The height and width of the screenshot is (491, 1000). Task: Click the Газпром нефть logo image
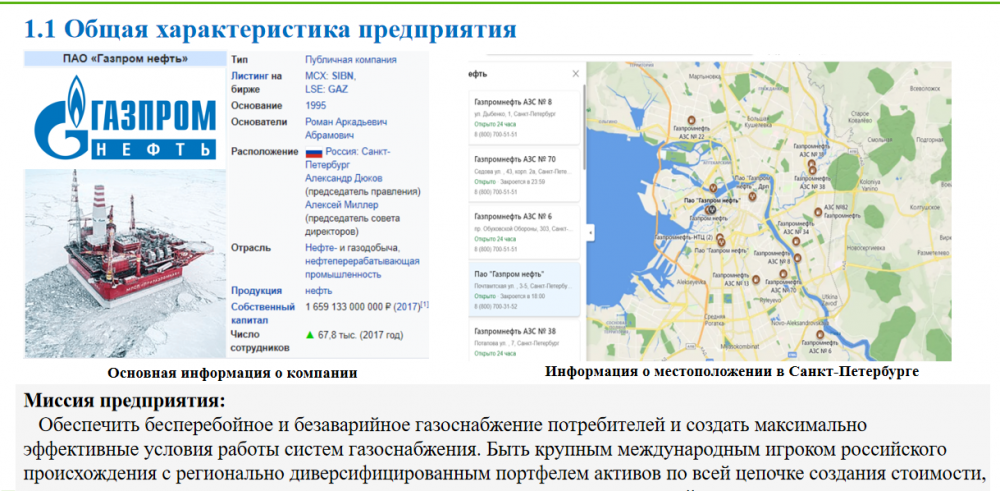tap(126, 118)
